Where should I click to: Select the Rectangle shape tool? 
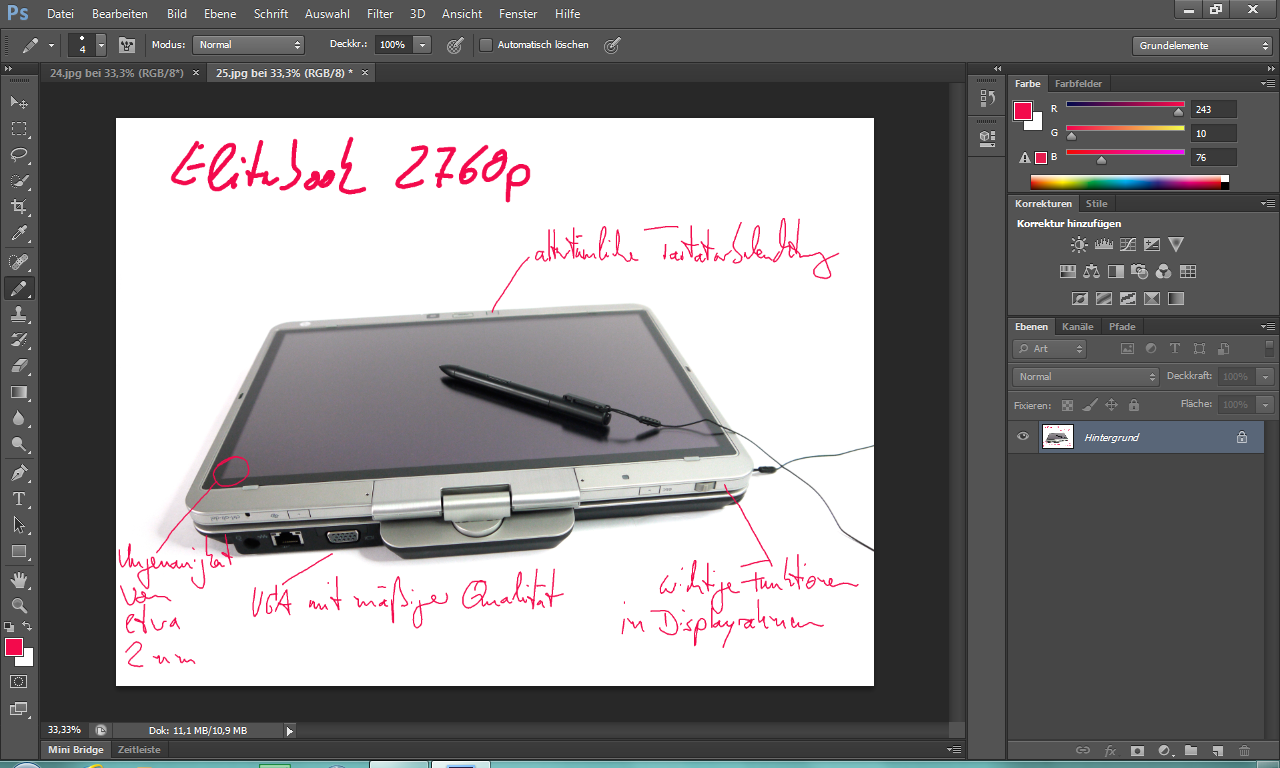point(19,551)
